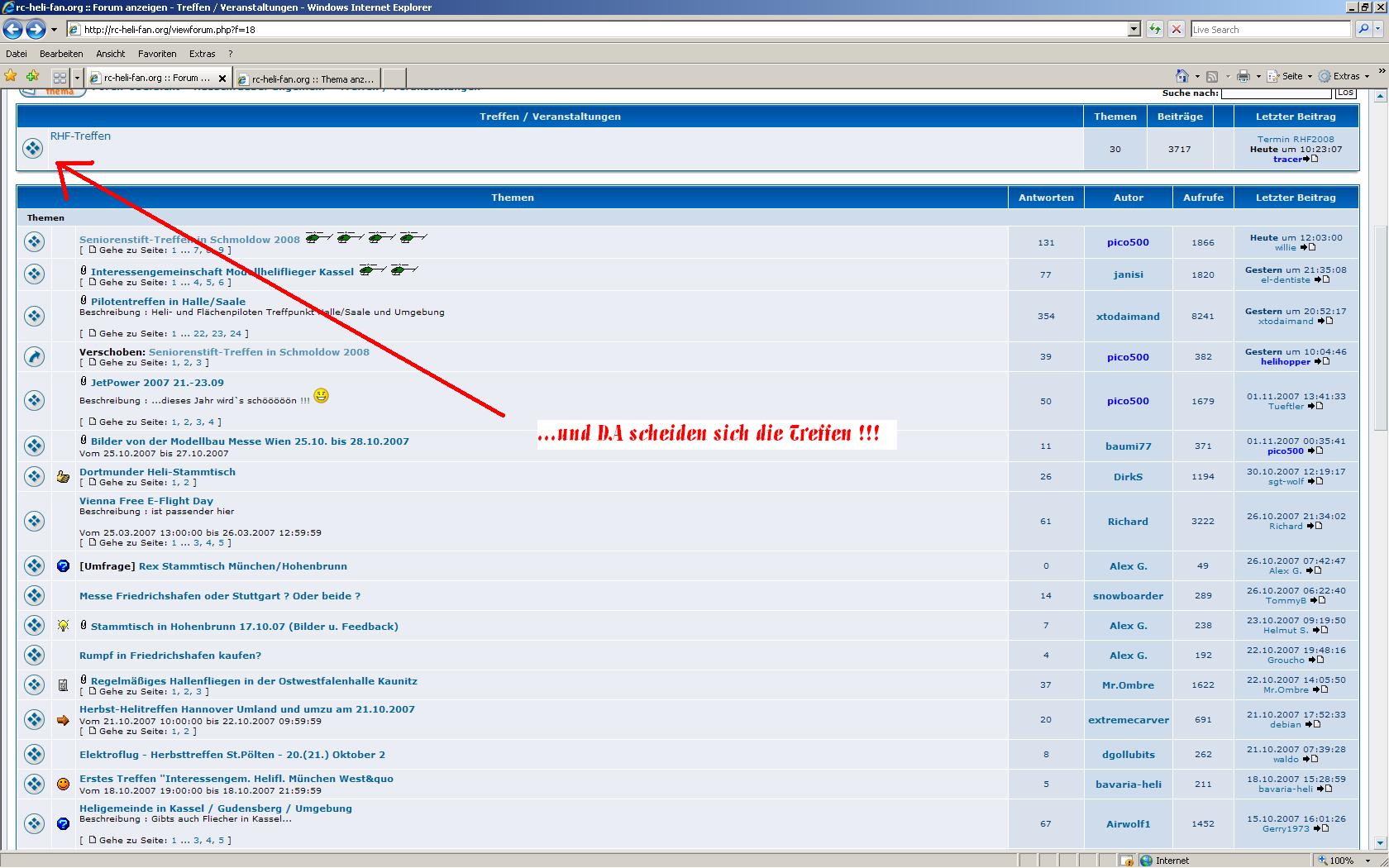This screenshot has height=868, width=1389.
Task: Stop loading with the red X button
Action: click(x=1177, y=30)
